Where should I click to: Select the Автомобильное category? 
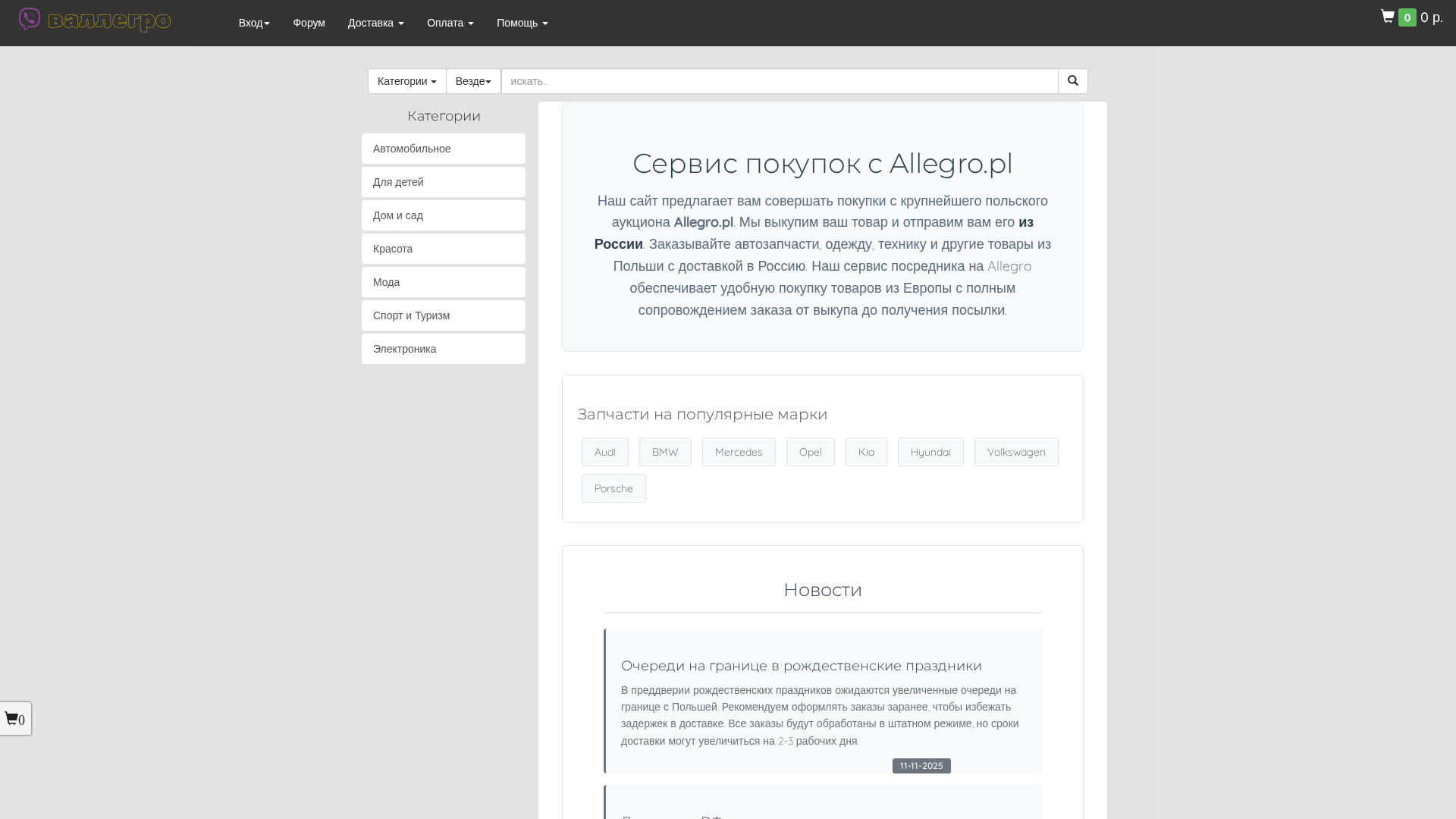click(x=443, y=148)
